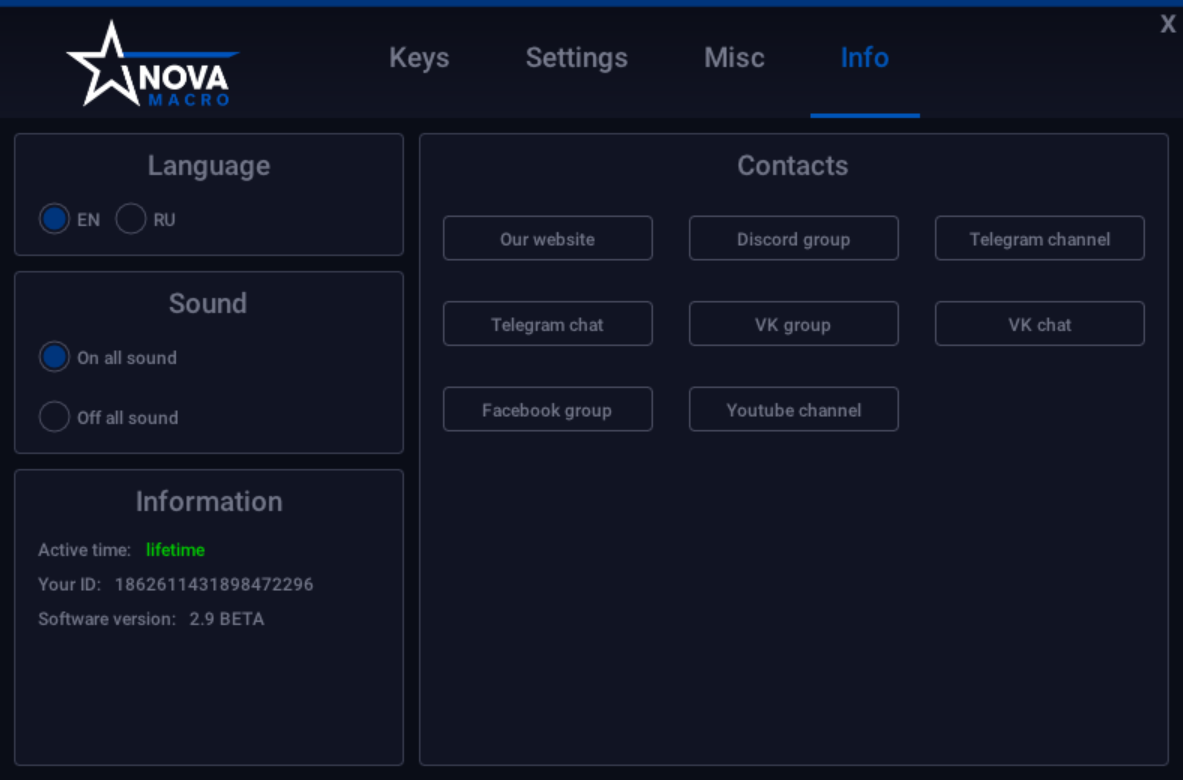Close the window with X button
The height and width of the screenshot is (780, 1183).
pyautogui.click(x=1167, y=25)
